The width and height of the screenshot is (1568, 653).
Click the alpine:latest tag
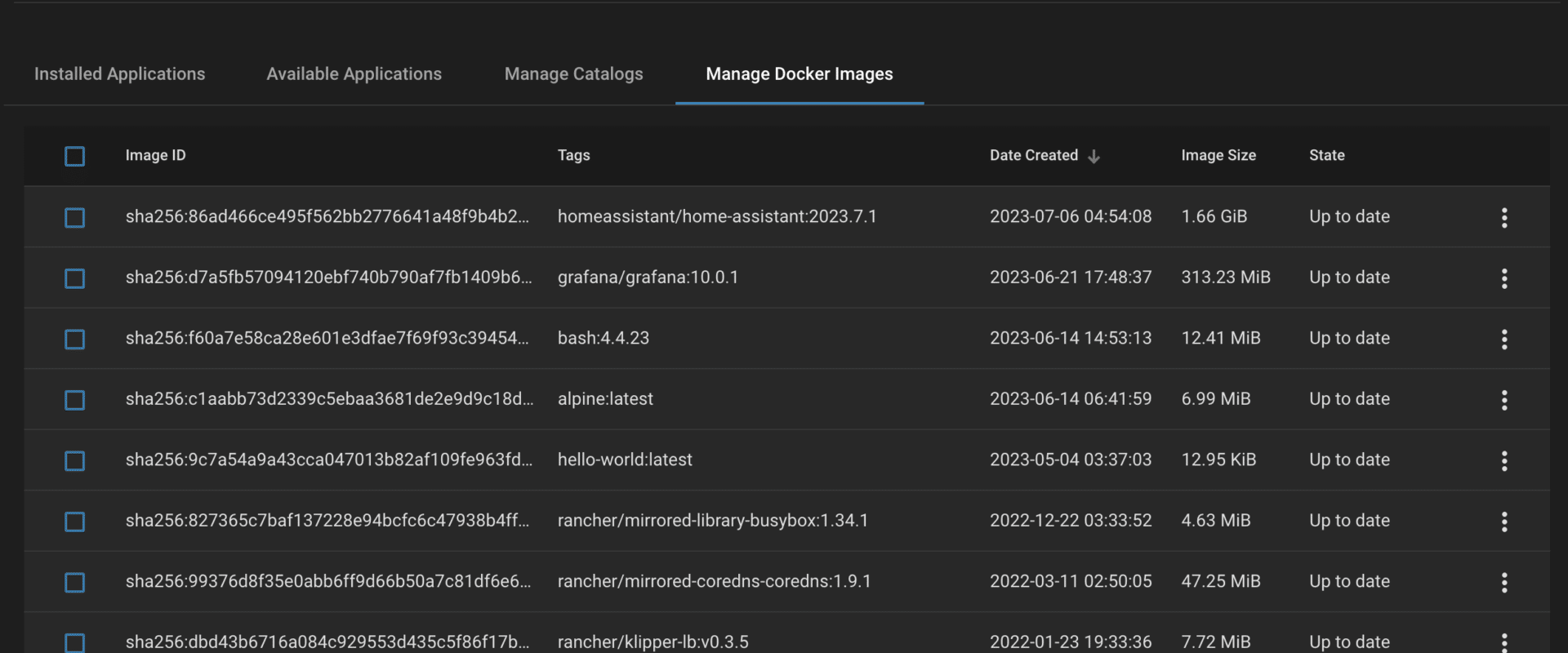pos(605,398)
